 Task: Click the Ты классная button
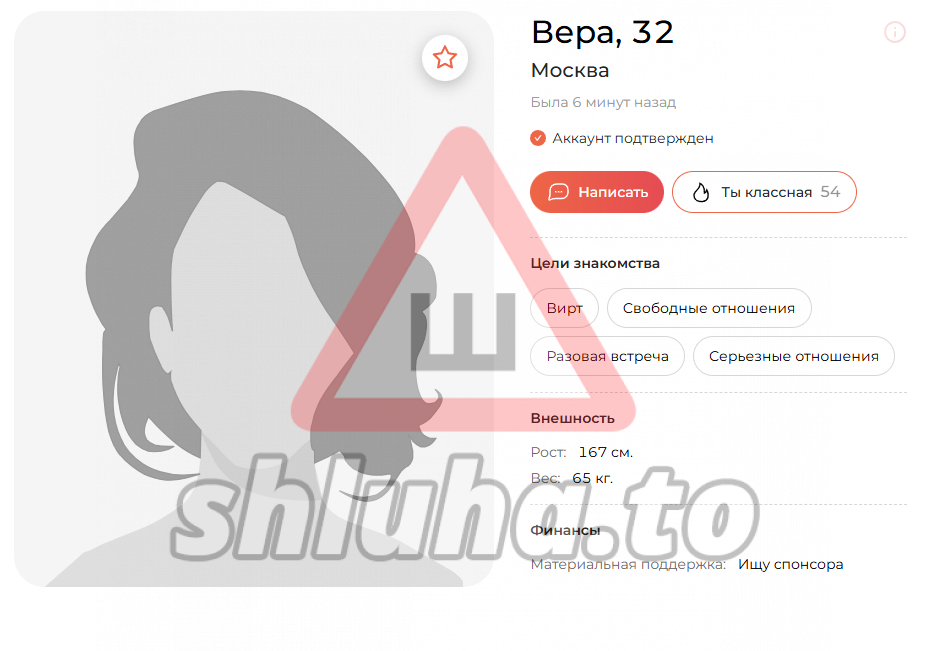(764, 192)
